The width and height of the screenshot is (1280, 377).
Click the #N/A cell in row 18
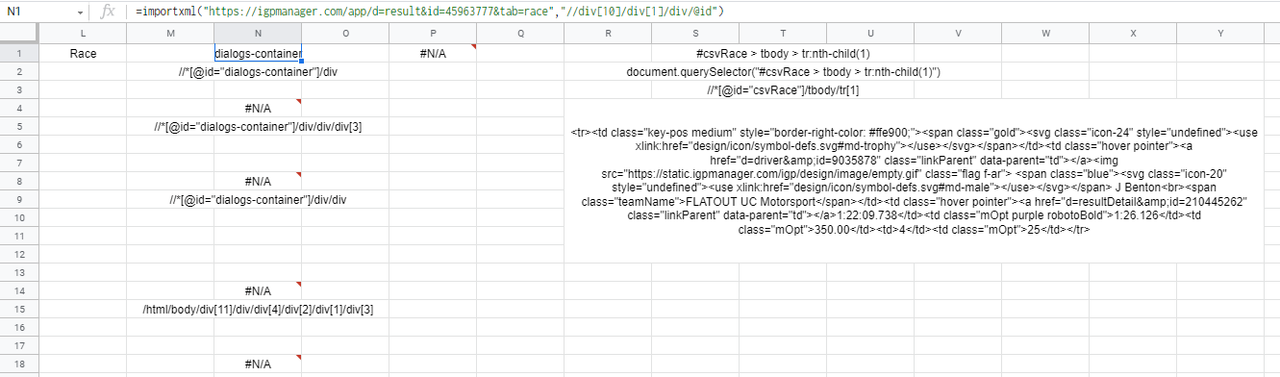258,363
